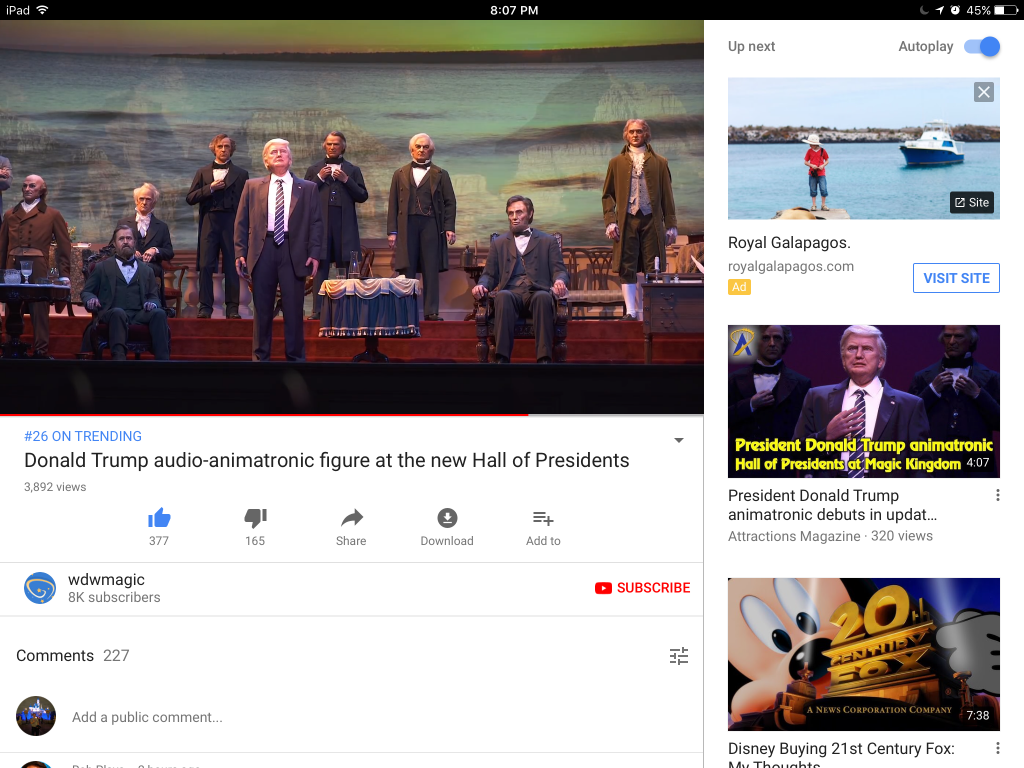Open options menu for Disney Buying Fox video
Viewport: 1024px width, 768px height.
997,749
